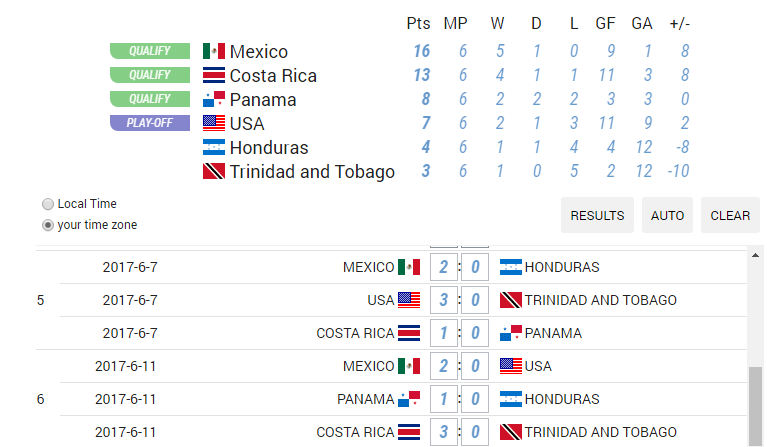
Task: Edit Mexico's score against Honduras
Action: pos(444,267)
